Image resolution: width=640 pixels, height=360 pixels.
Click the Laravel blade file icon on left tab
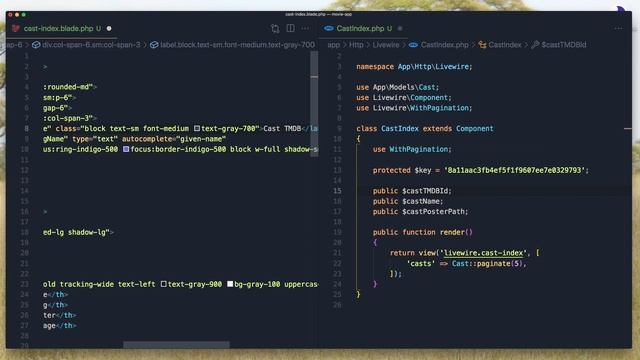[16, 29]
